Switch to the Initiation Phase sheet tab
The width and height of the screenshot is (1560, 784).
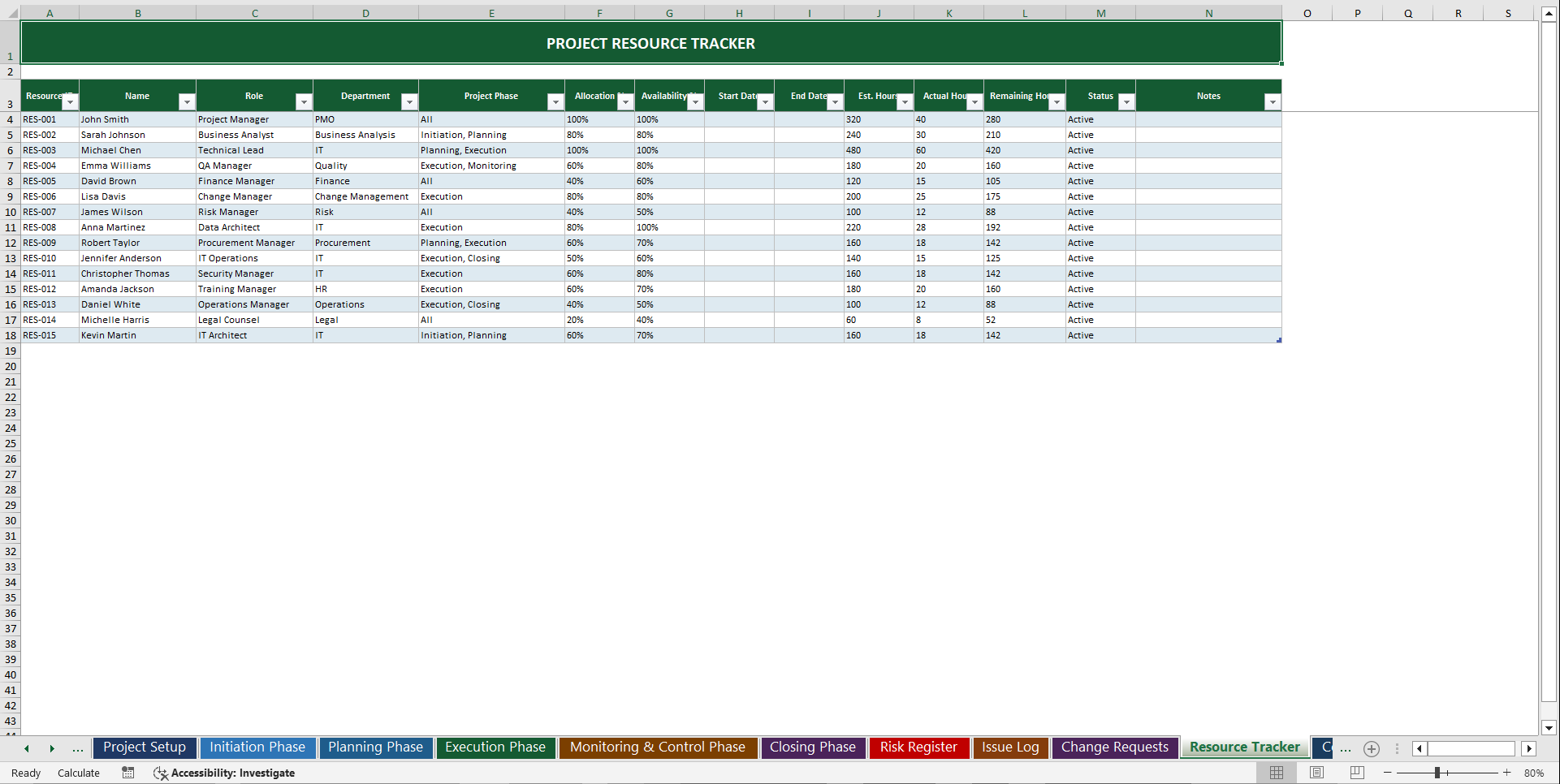coord(257,747)
